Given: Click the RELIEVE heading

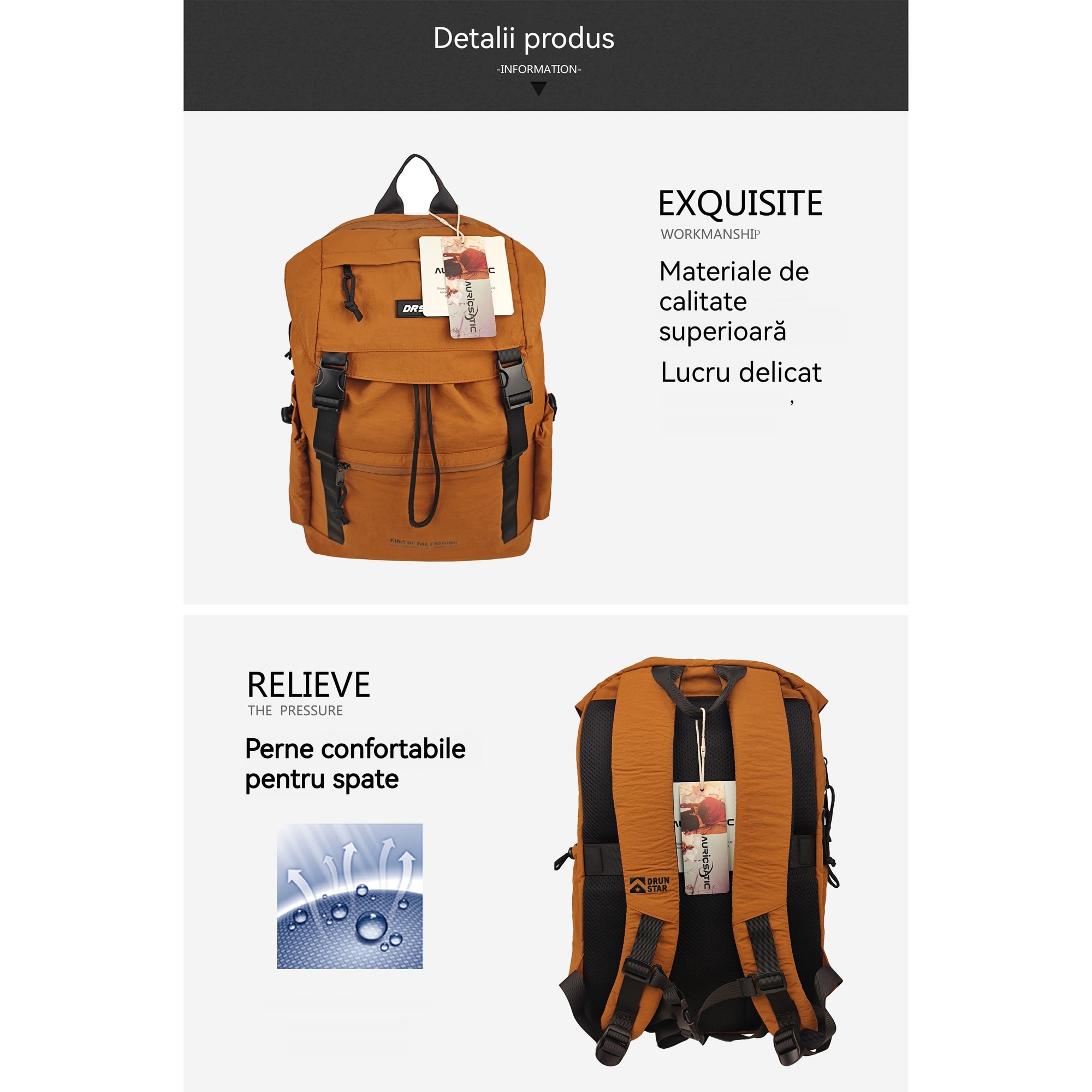Looking at the screenshot, I should point(308,685).
